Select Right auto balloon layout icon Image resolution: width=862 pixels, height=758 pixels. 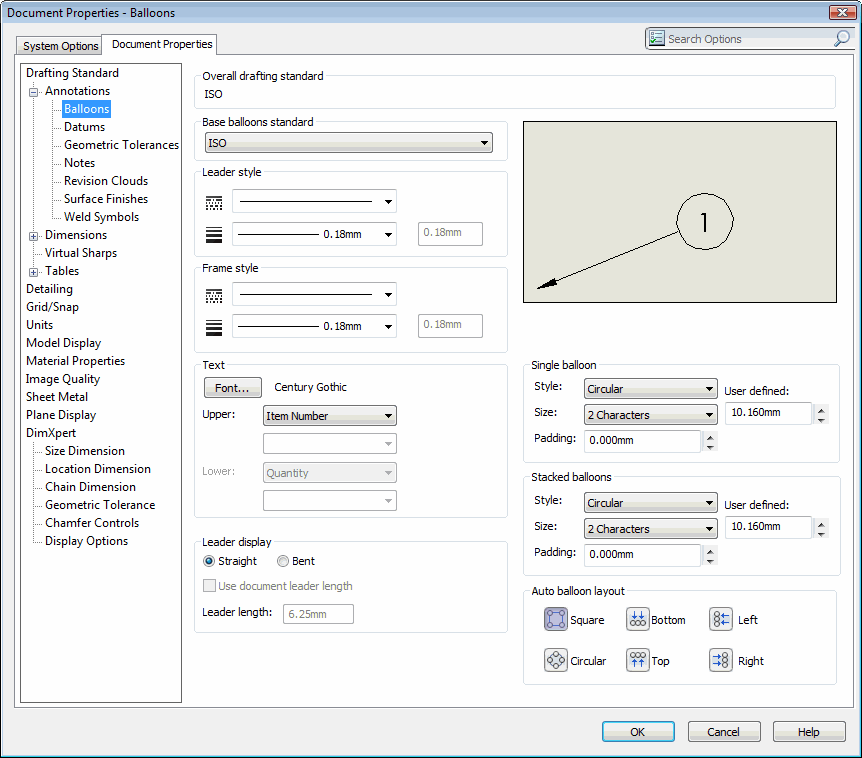[720, 660]
